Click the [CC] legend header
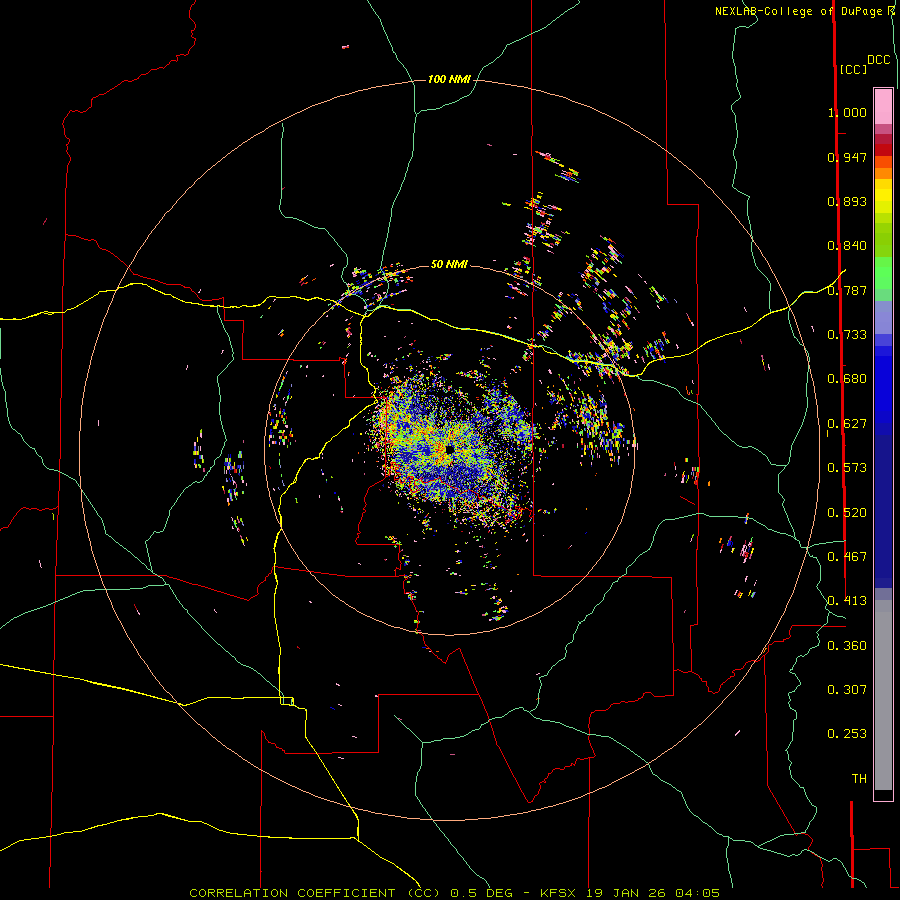The height and width of the screenshot is (900, 900). tap(853, 69)
